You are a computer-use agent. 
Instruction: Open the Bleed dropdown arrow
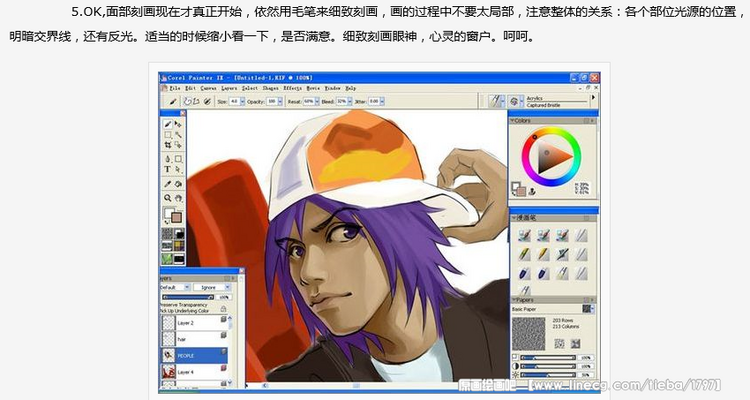click(x=350, y=101)
